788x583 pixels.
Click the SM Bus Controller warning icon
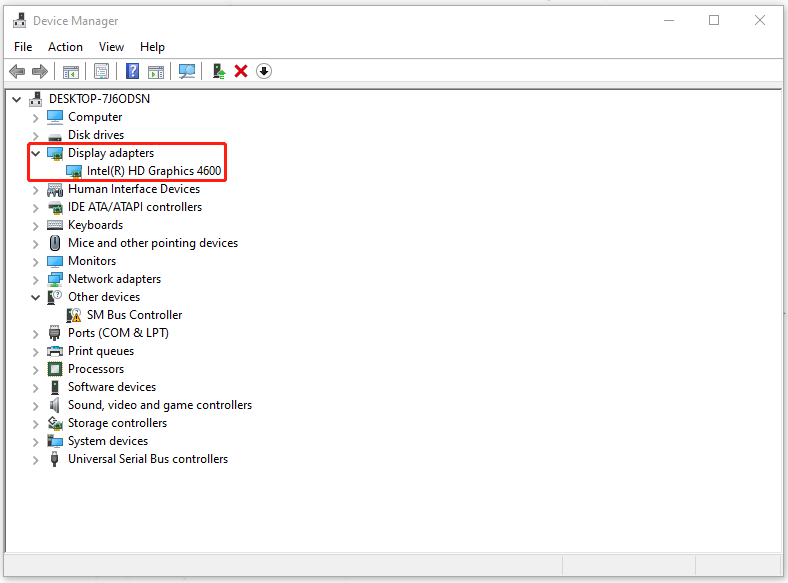pos(74,316)
